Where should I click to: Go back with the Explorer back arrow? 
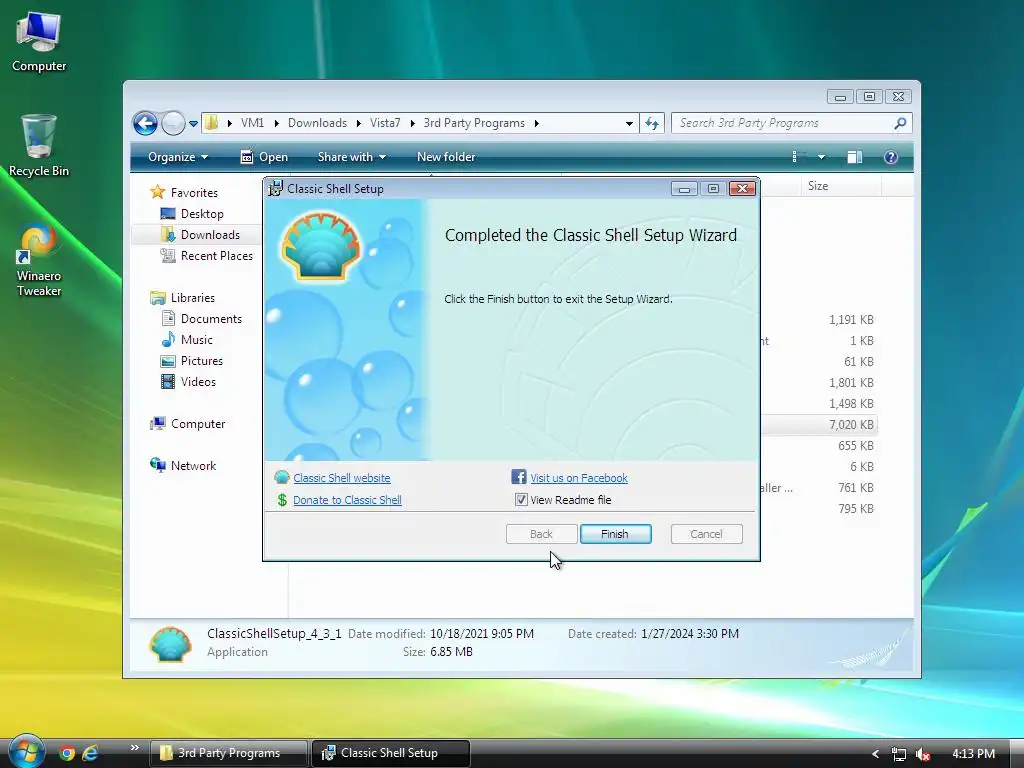145,123
